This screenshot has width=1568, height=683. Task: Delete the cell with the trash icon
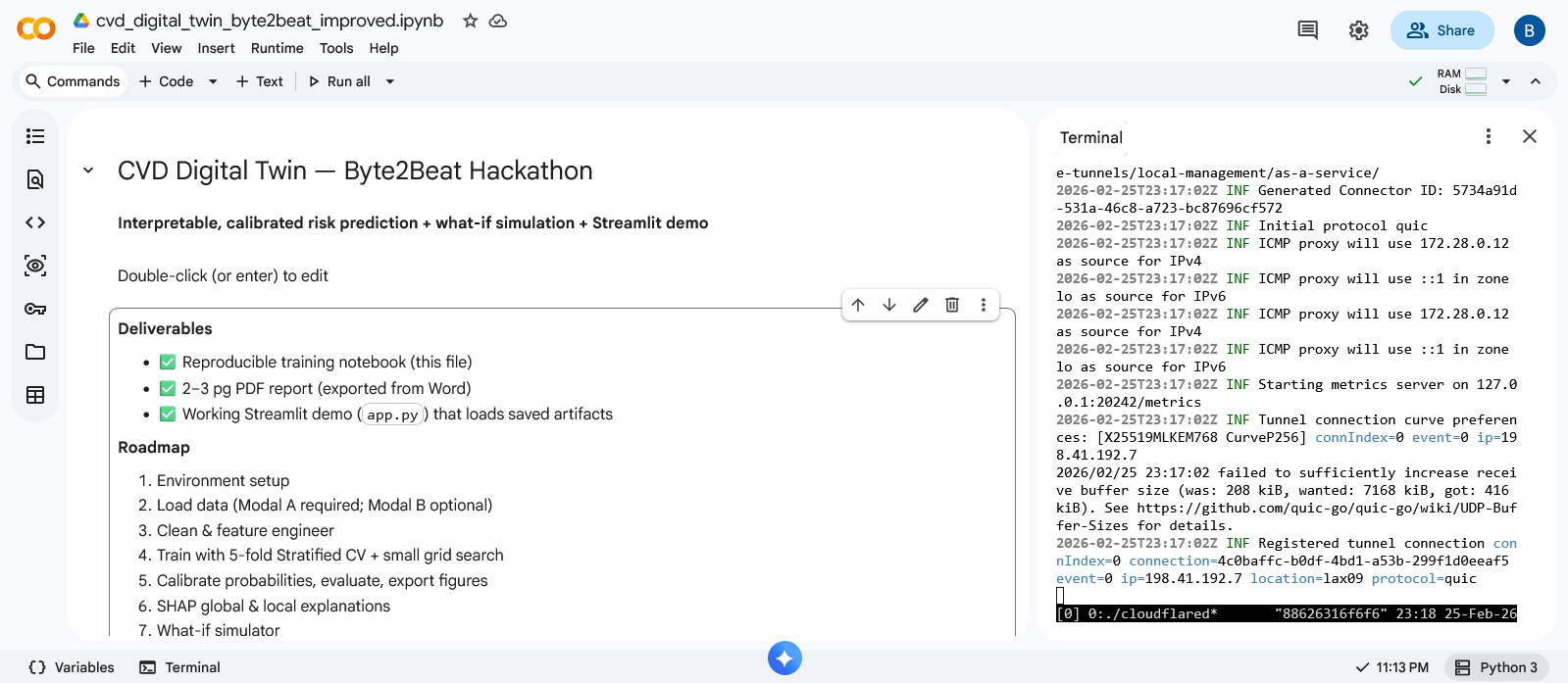click(952, 305)
